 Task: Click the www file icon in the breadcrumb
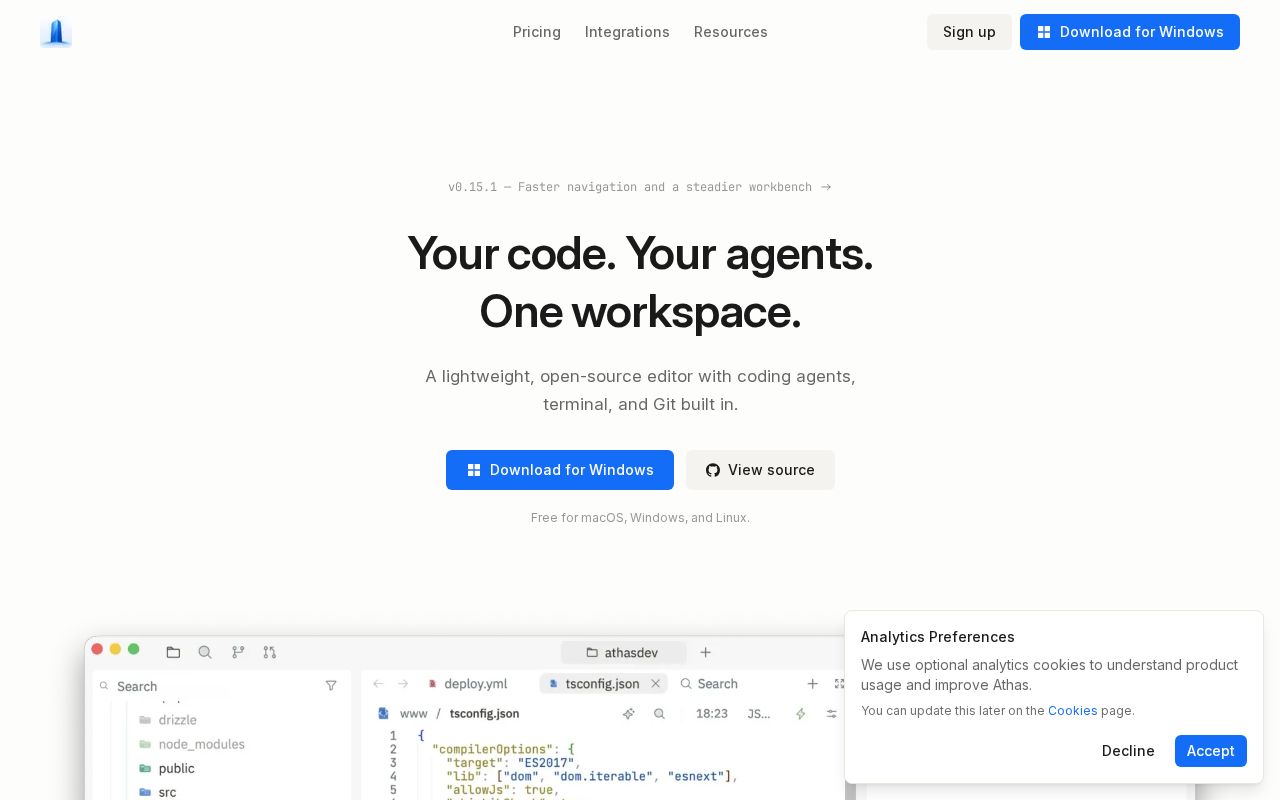(x=383, y=714)
